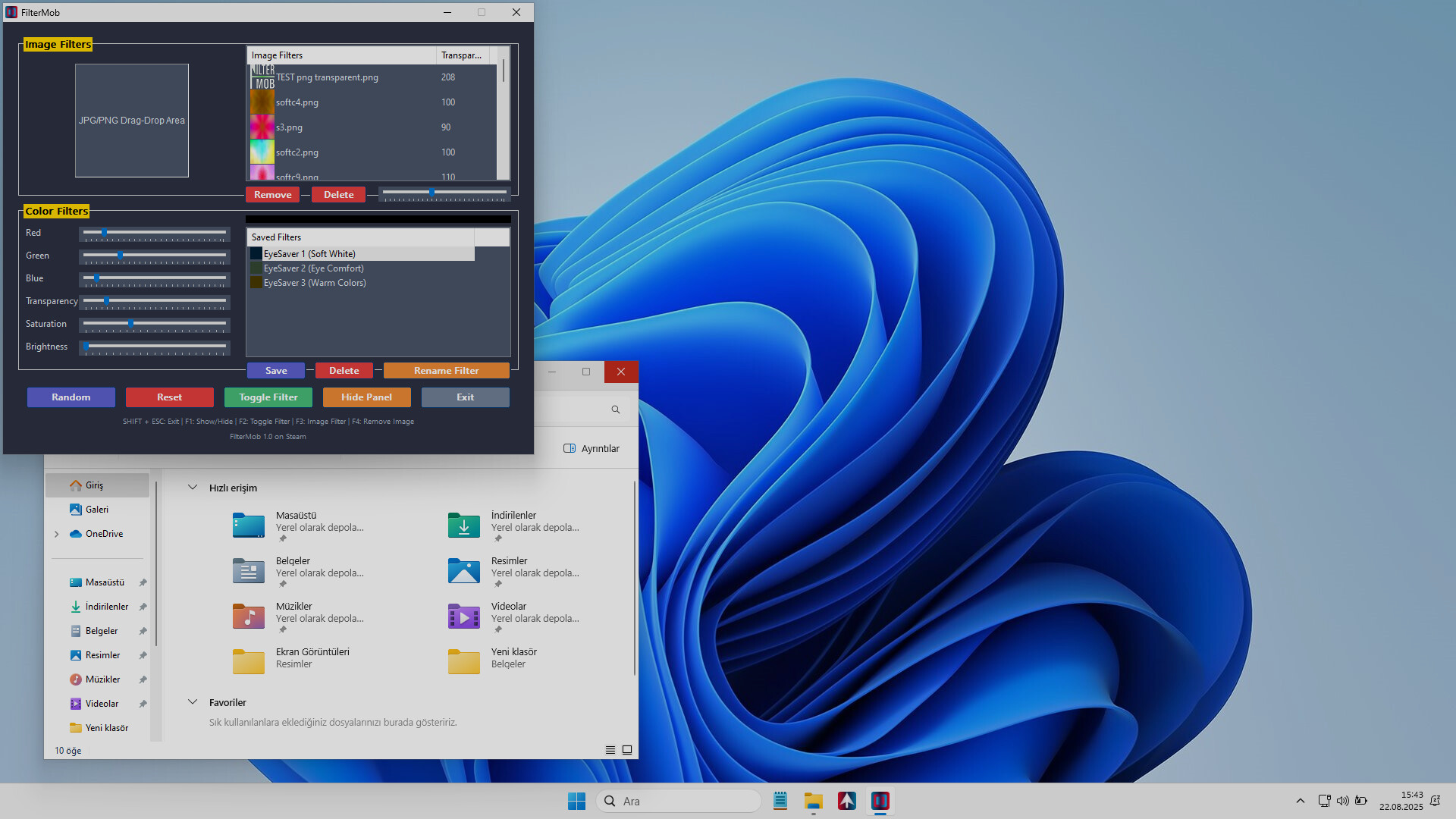Select the list view icon in Explorer
The height and width of the screenshot is (819, 1456).
610,749
